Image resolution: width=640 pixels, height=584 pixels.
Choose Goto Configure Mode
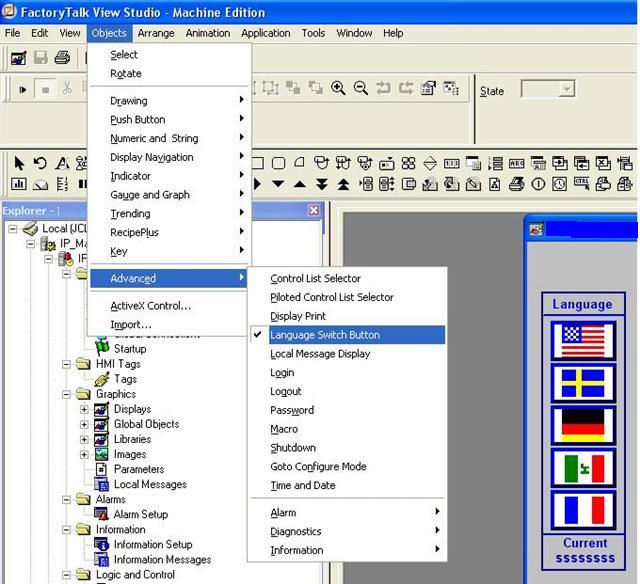[347, 466]
